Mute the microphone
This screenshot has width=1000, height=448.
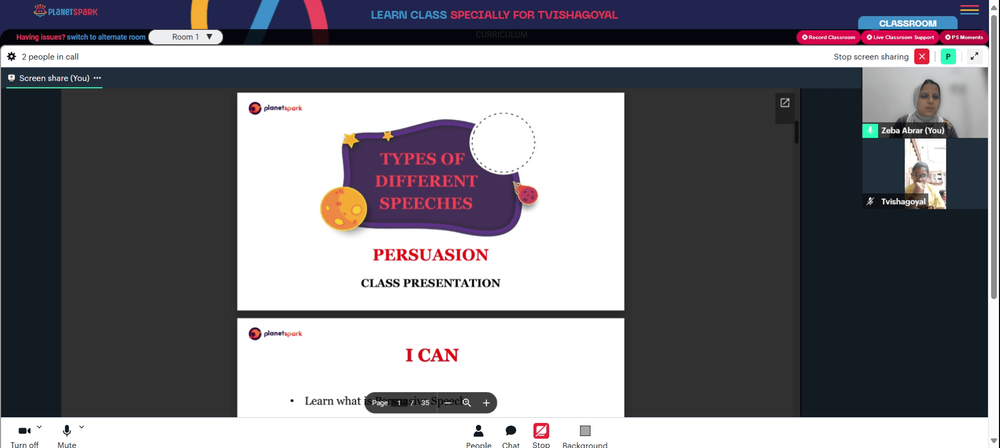(66, 437)
